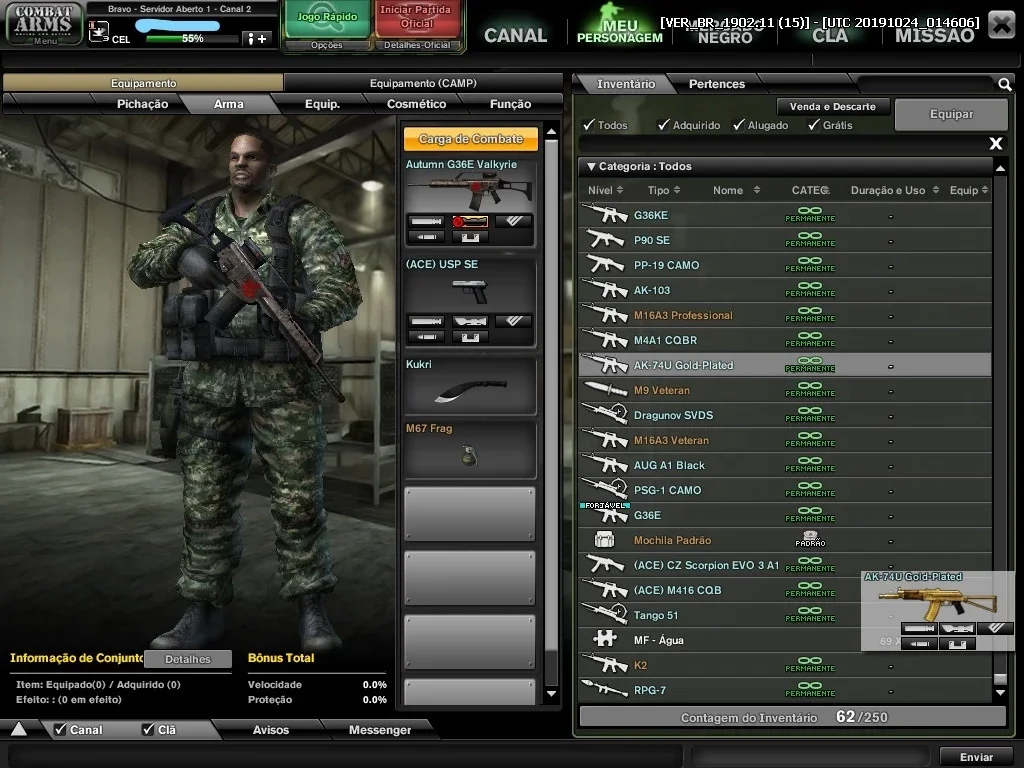Toggle the Clã chat checkbox

(148, 729)
